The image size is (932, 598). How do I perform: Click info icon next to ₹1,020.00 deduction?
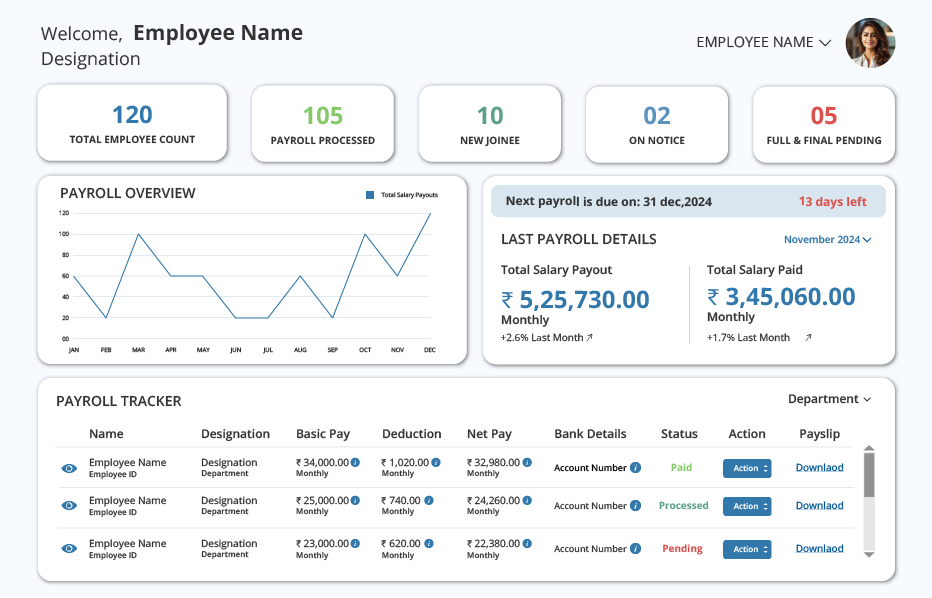click(x=436, y=462)
